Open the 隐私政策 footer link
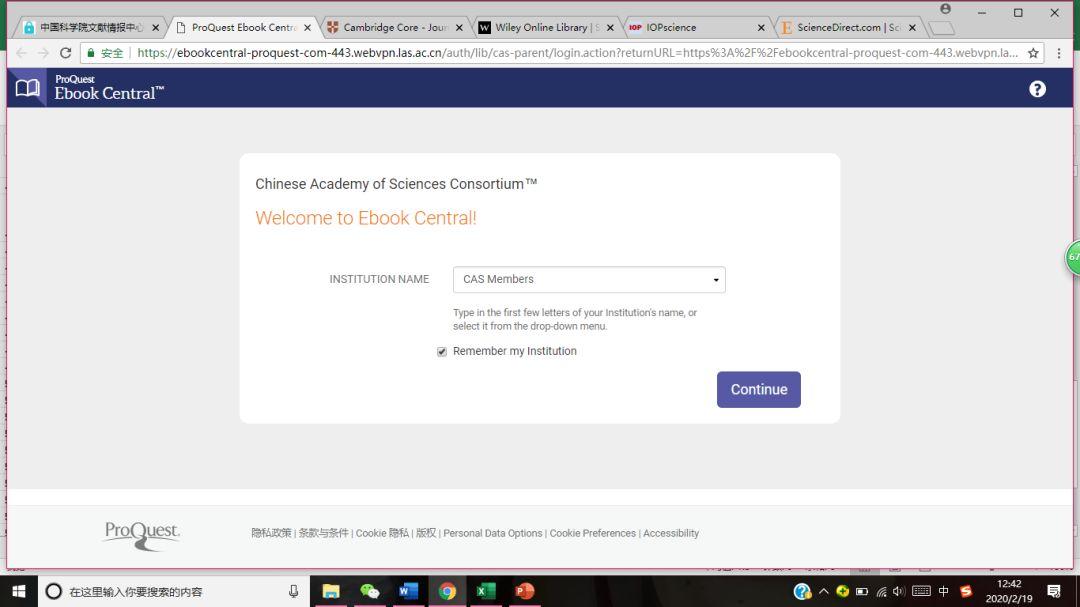Image resolution: width=1080 pixels, height=607 pixels. (x=271, y=533)
